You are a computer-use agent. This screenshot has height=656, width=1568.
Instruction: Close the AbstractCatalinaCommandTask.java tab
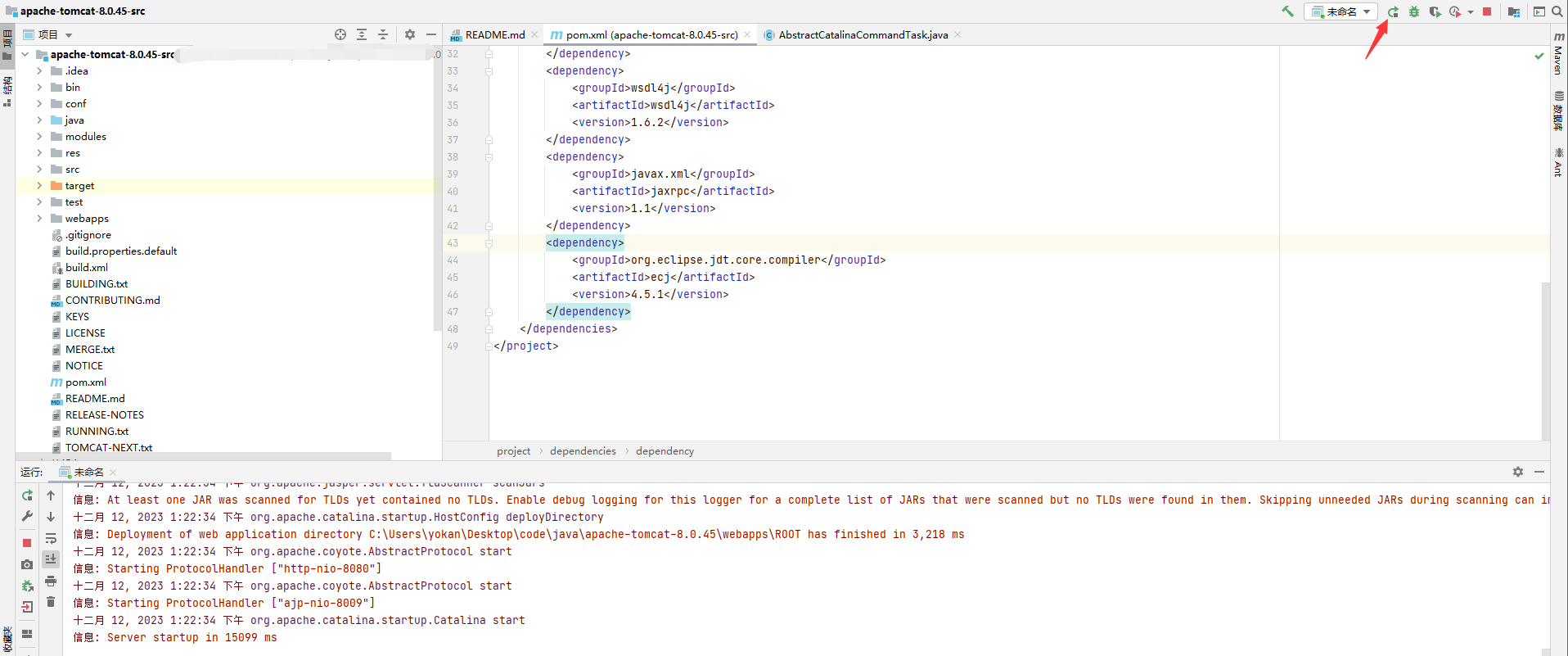957,34
